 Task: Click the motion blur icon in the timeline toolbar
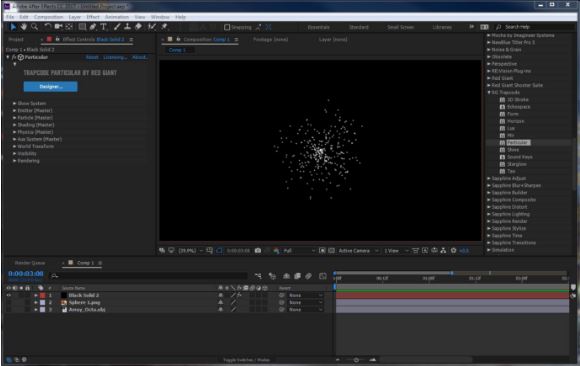click(x=308, y=276)
